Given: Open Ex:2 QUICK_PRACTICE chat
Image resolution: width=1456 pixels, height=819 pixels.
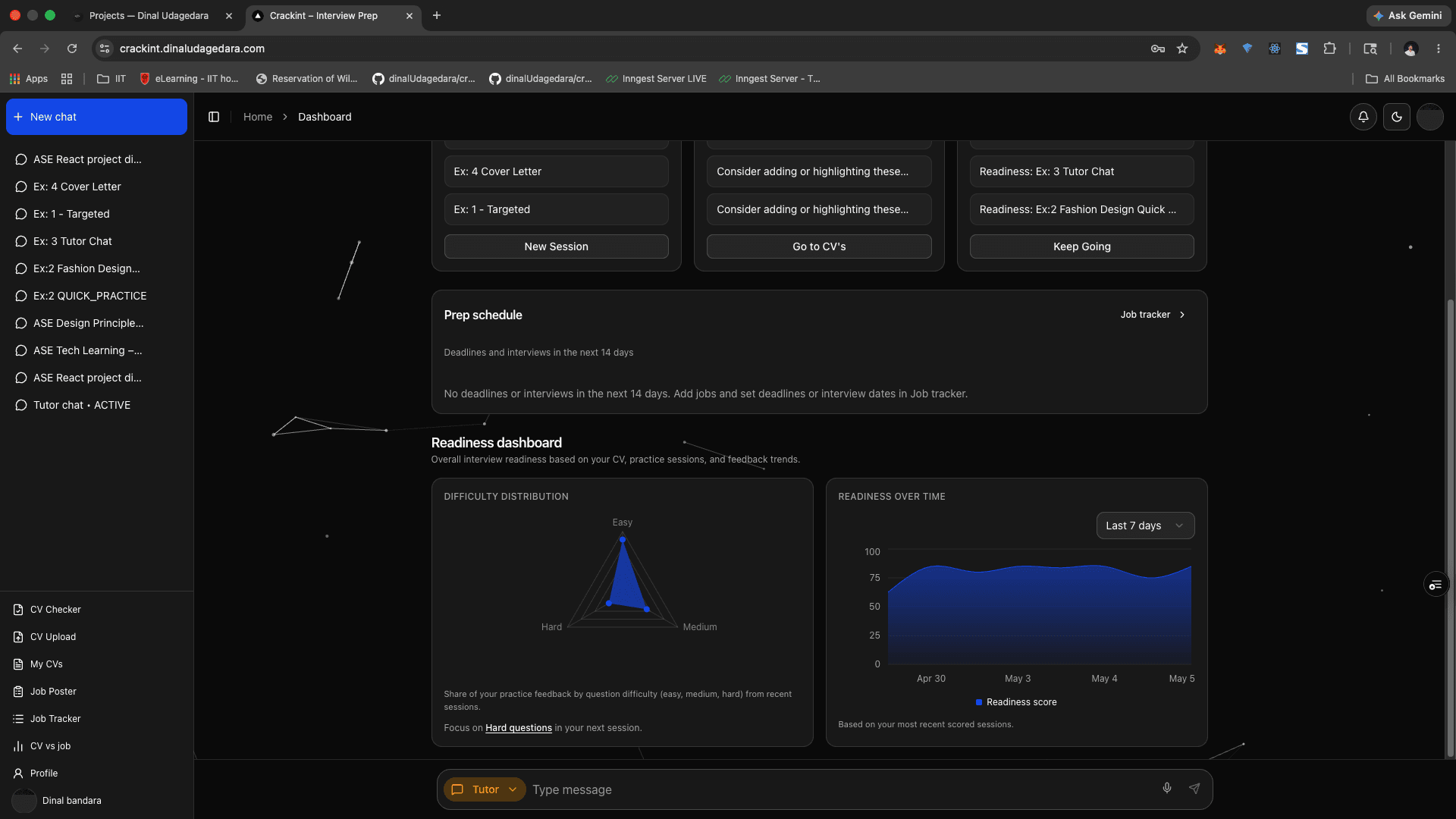Looking at the screenshot, I should pos(96,296).
